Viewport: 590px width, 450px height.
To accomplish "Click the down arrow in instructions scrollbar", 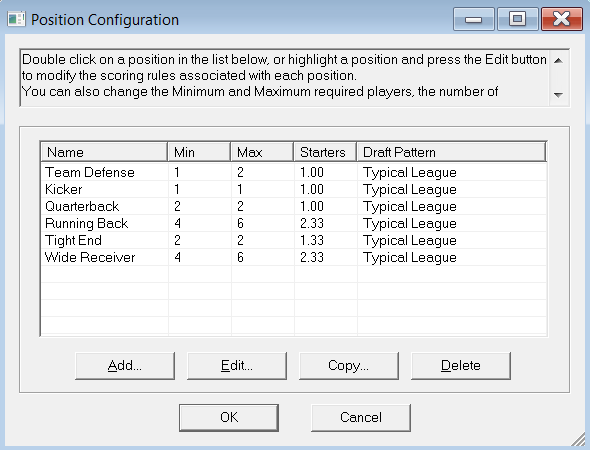I will click(x=558, y=95).
